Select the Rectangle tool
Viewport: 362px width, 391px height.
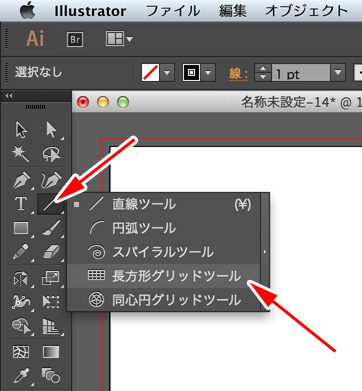[x=21, y=228]
